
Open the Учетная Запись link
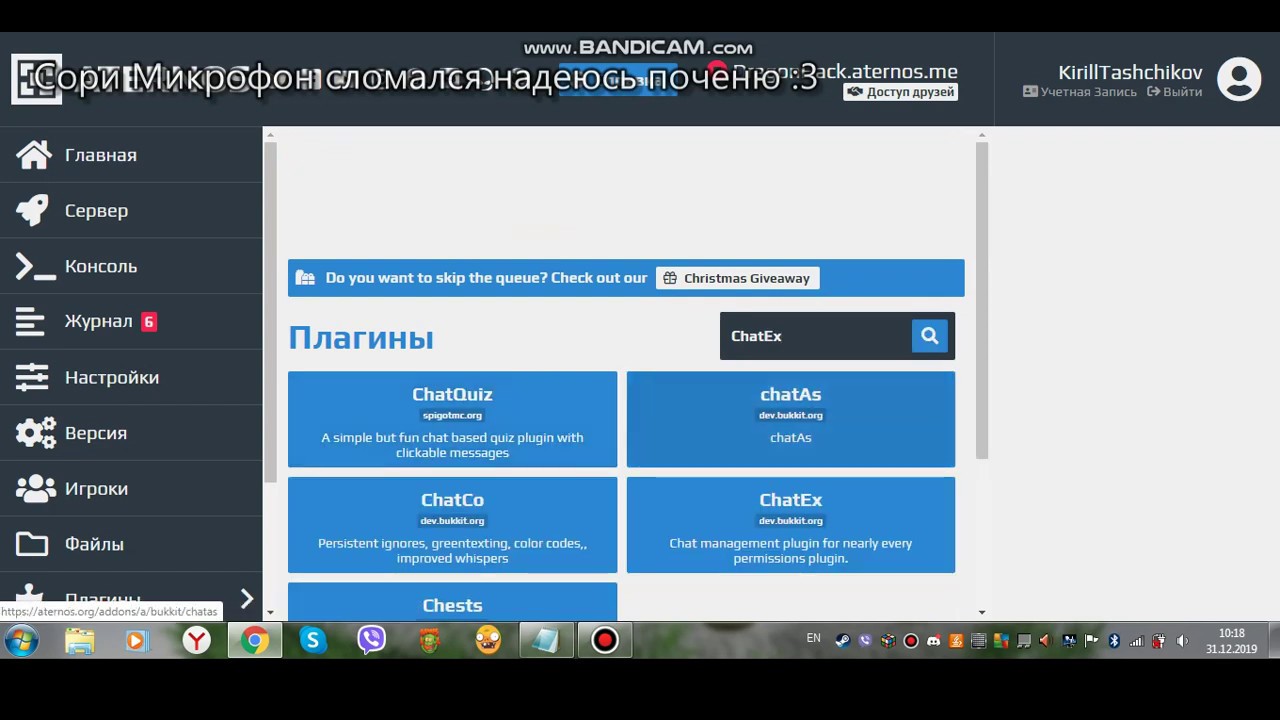click(1080, 92)
